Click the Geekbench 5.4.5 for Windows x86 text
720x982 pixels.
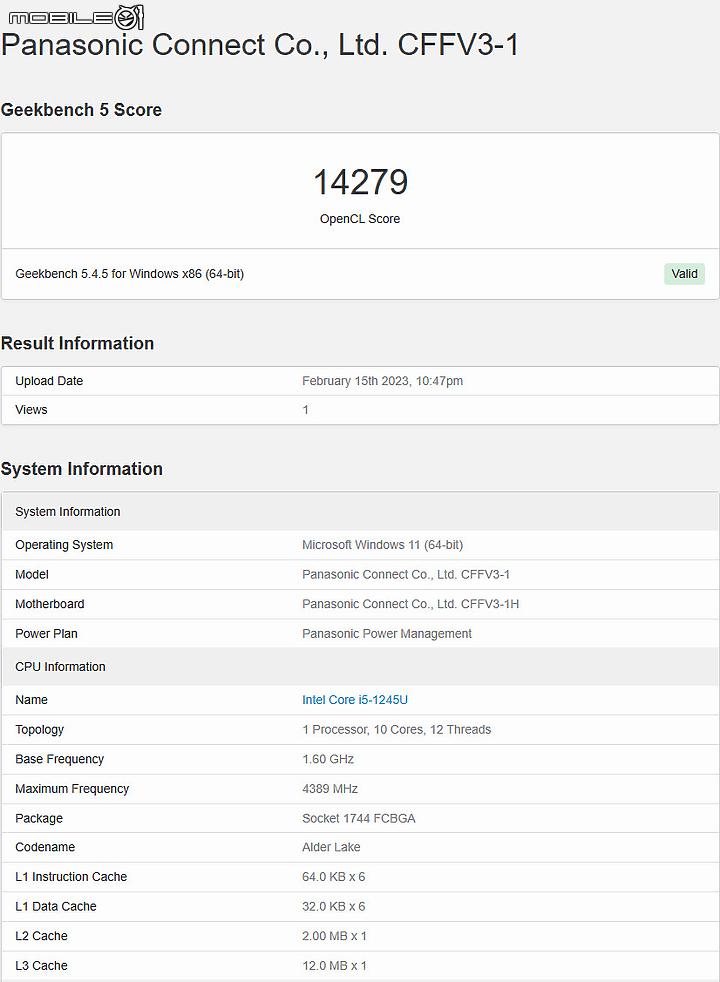pyautogui.click(x=130, y=274)
